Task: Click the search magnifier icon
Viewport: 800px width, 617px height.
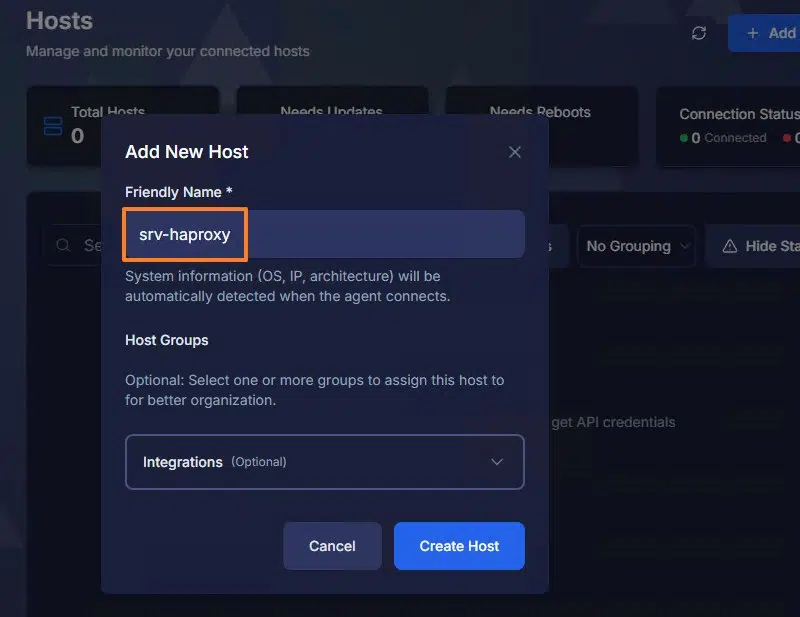Action: pyautogui.click(x=63, y=245)
